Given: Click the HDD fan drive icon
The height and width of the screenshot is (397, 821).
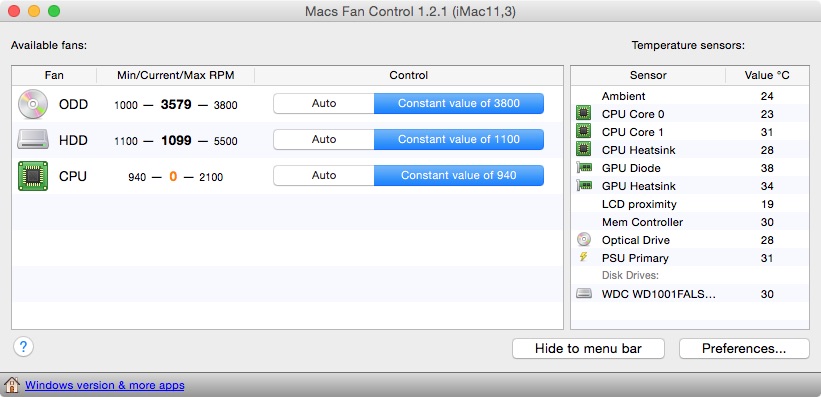Looking at the screenshot, I should tap(32, 140).
